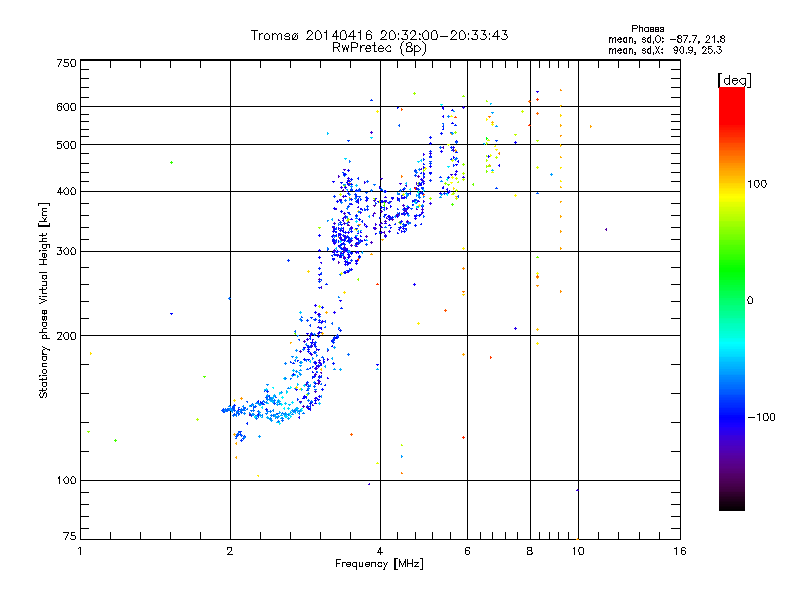Click the "300" height tick label

(x=66, y=252)
